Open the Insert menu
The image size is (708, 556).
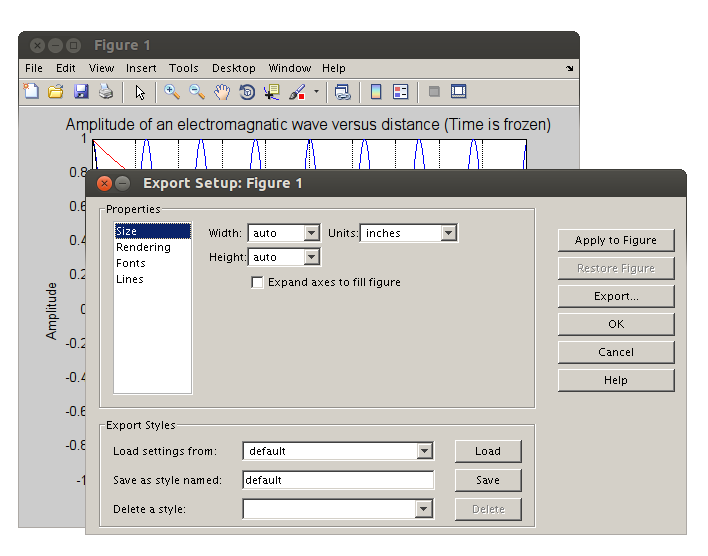(141, 68)
